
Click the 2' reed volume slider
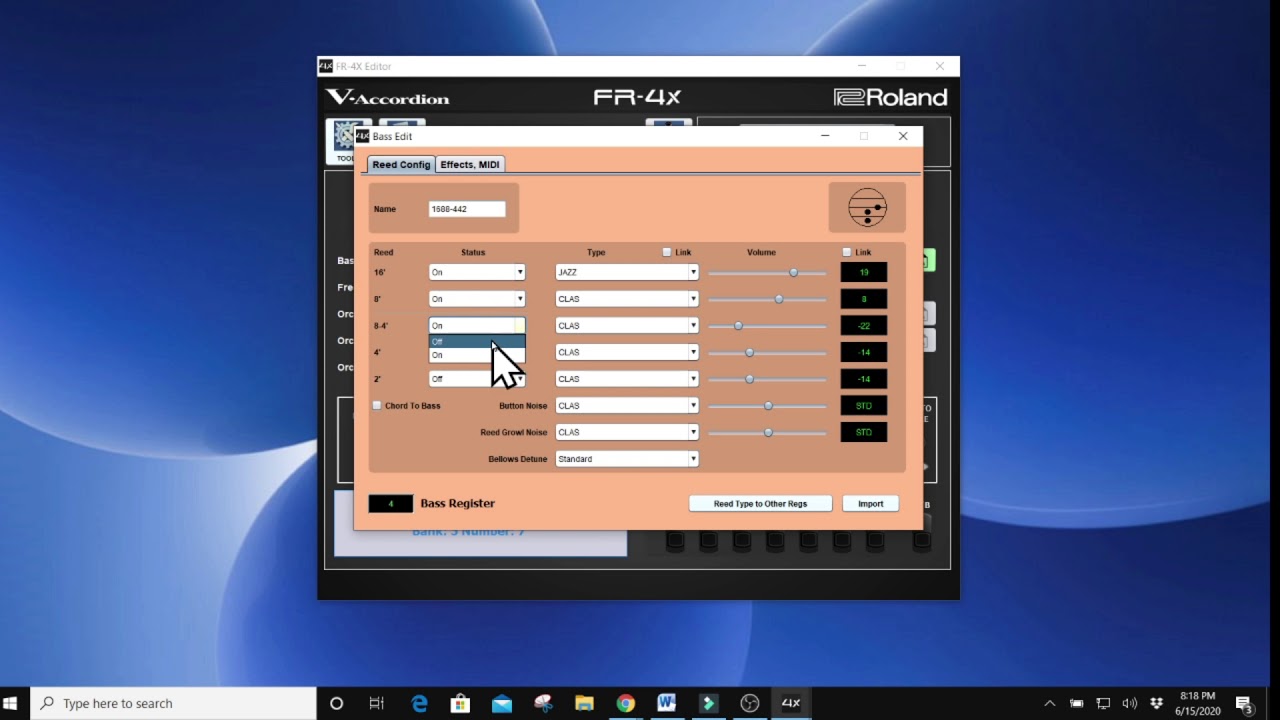(x=768, y=379)
